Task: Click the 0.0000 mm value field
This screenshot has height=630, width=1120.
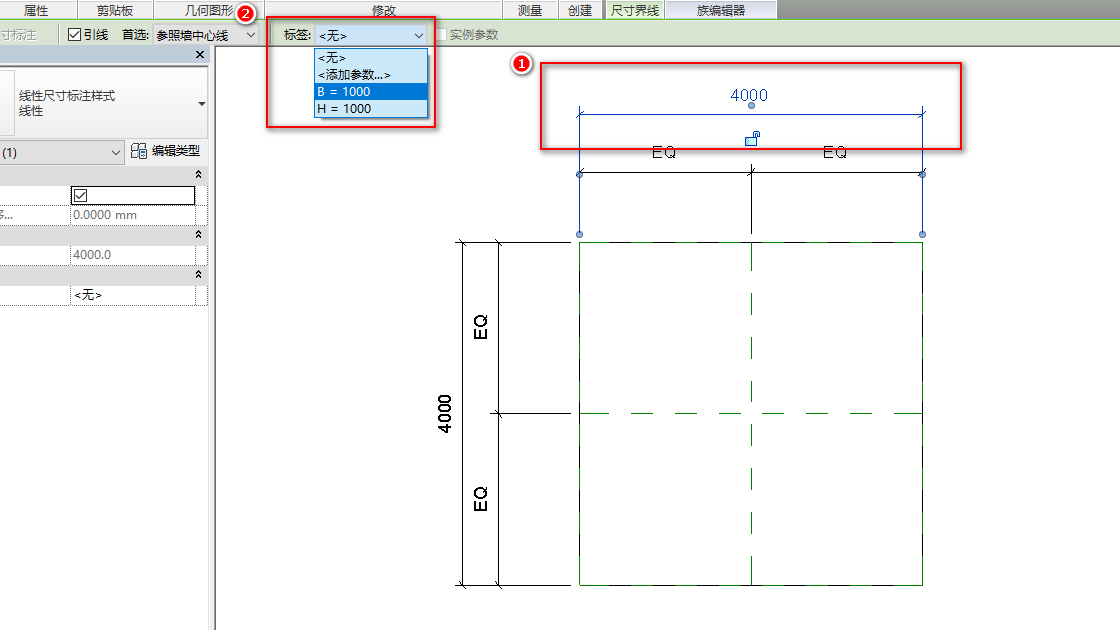Action: point(133,215)
